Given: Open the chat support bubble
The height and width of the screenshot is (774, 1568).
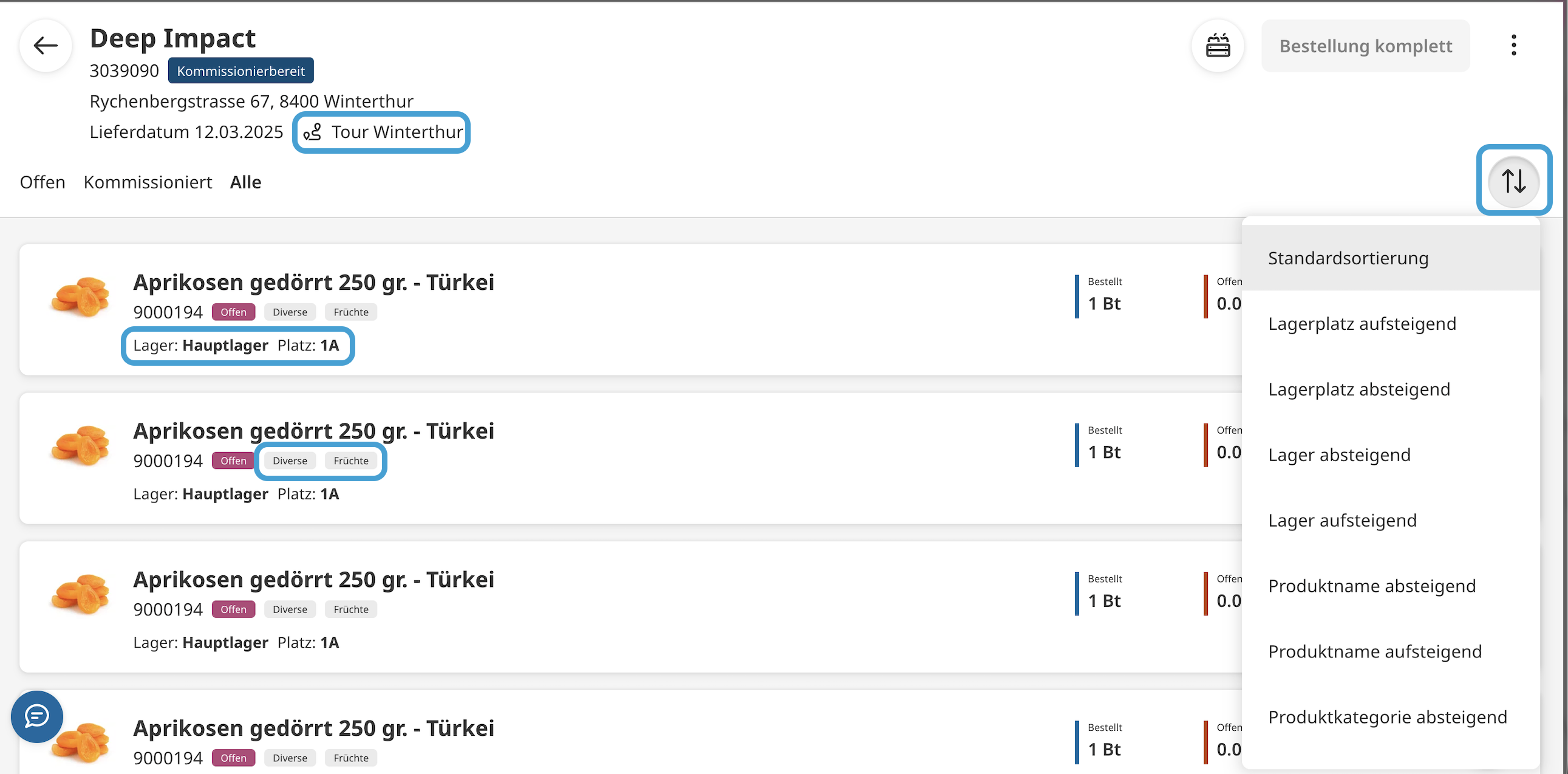Looking at the screenshot, I should pyautogui.click(x=36, y=716).
